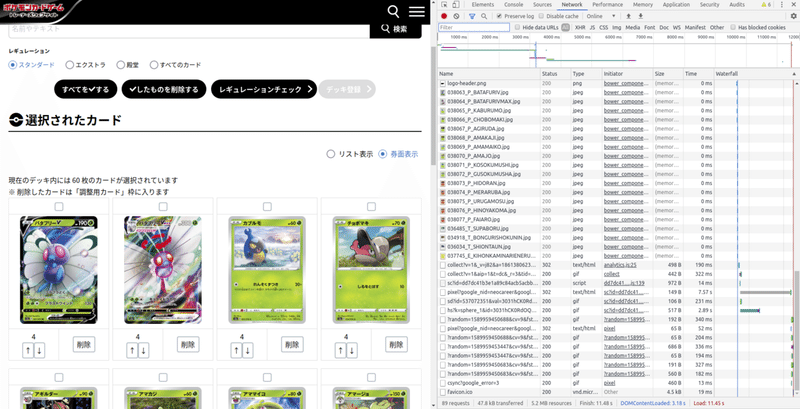The width and height of the screenshot is (800, 409).
Task: Sort by Waterfall column header
Action: coord(753,74)
